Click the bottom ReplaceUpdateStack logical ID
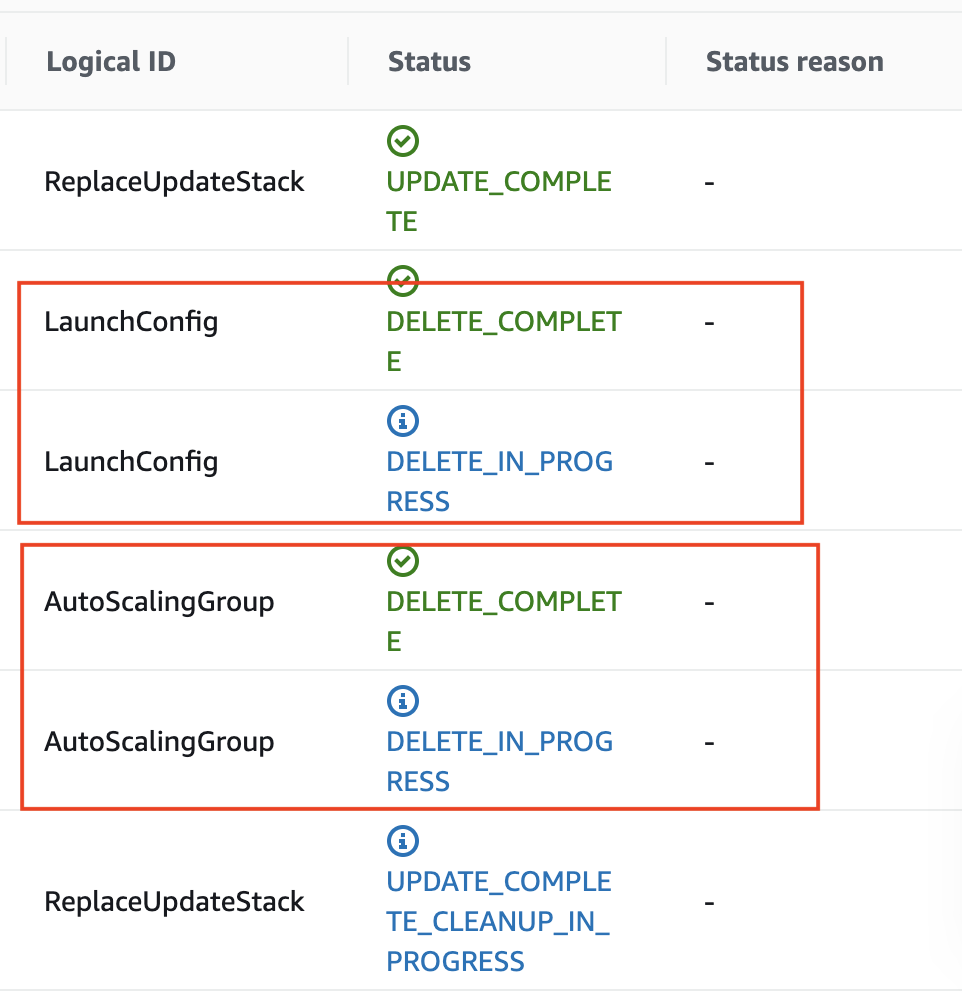The height and width of the screenshot is (994, 962). click(174, 902)
